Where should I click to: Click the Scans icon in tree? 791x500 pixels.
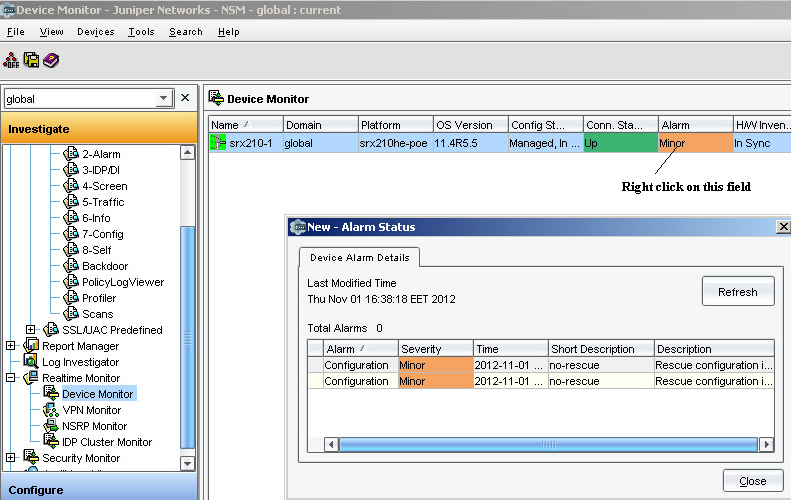pyautogui.click(x=71, y=314)
